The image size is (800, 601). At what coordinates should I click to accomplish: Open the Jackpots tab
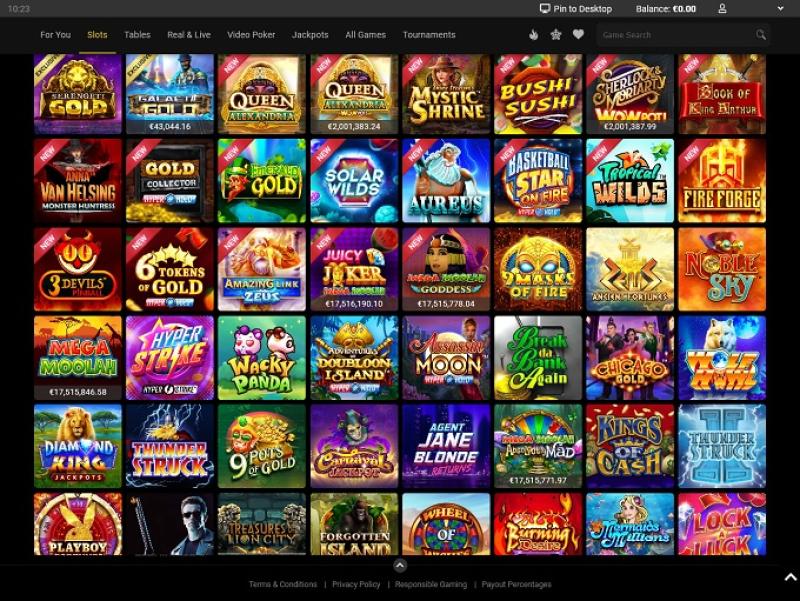(310, 35)
